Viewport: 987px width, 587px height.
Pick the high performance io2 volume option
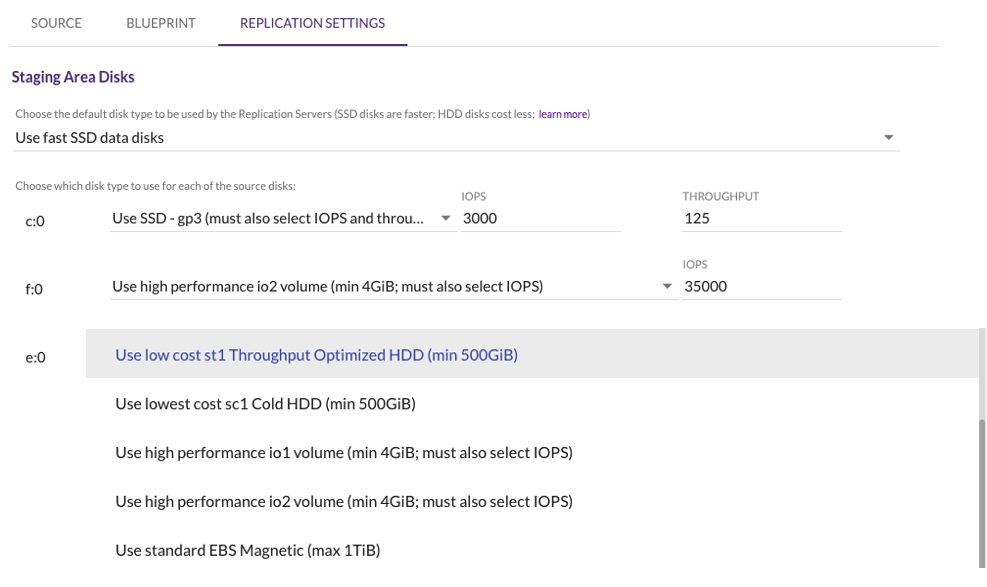click(345, 501)
